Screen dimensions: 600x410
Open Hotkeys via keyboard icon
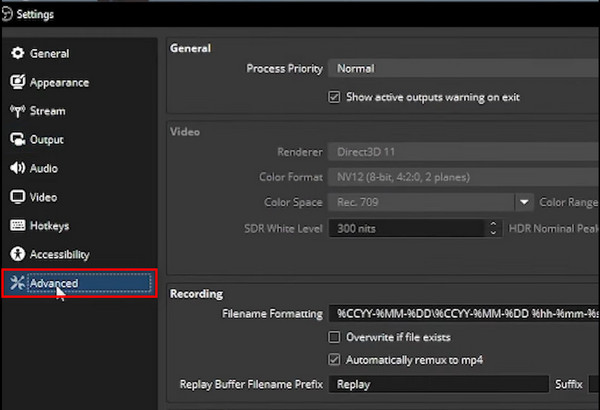point(17,226)
